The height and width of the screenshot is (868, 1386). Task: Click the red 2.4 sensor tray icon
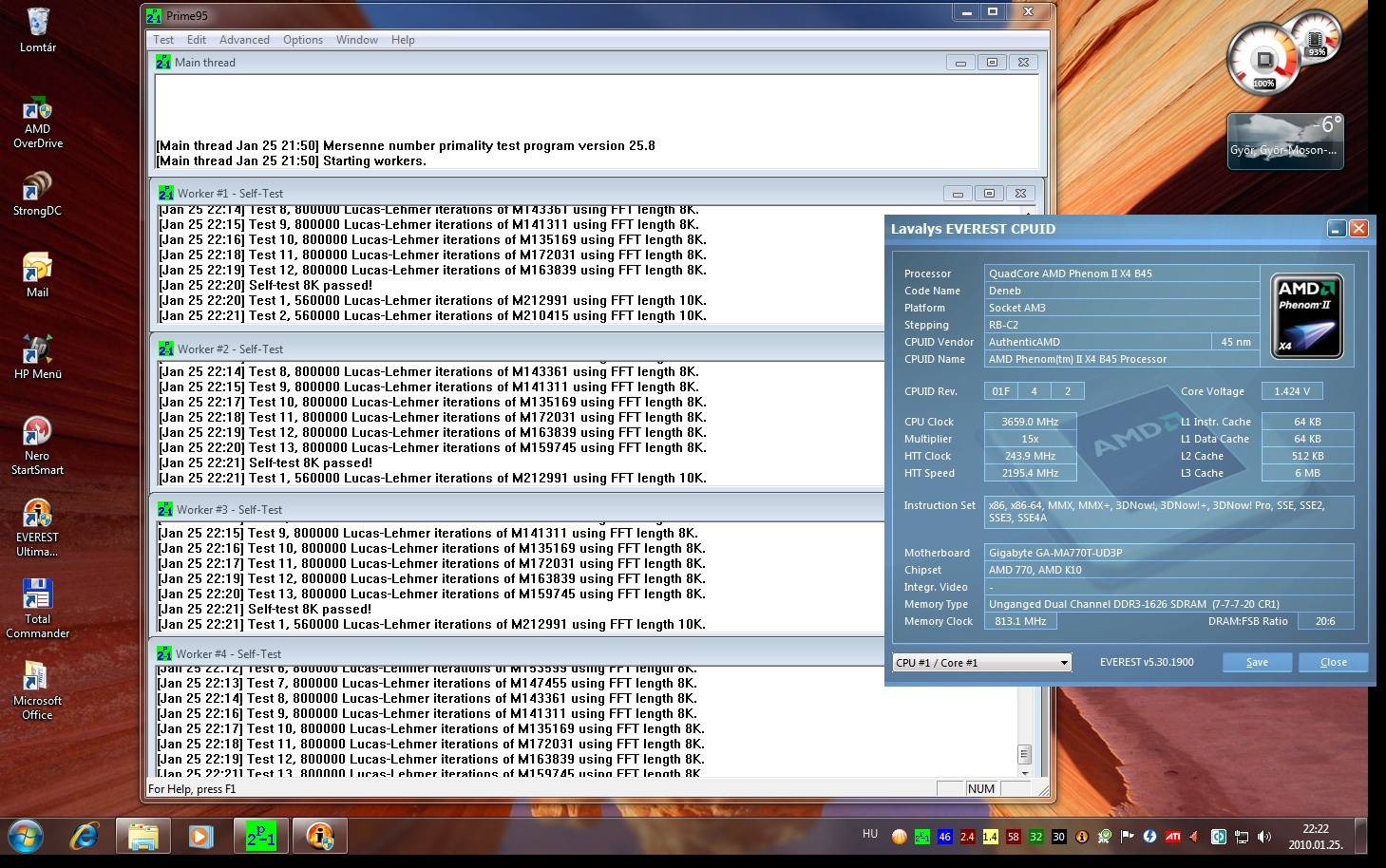(967, 837)
